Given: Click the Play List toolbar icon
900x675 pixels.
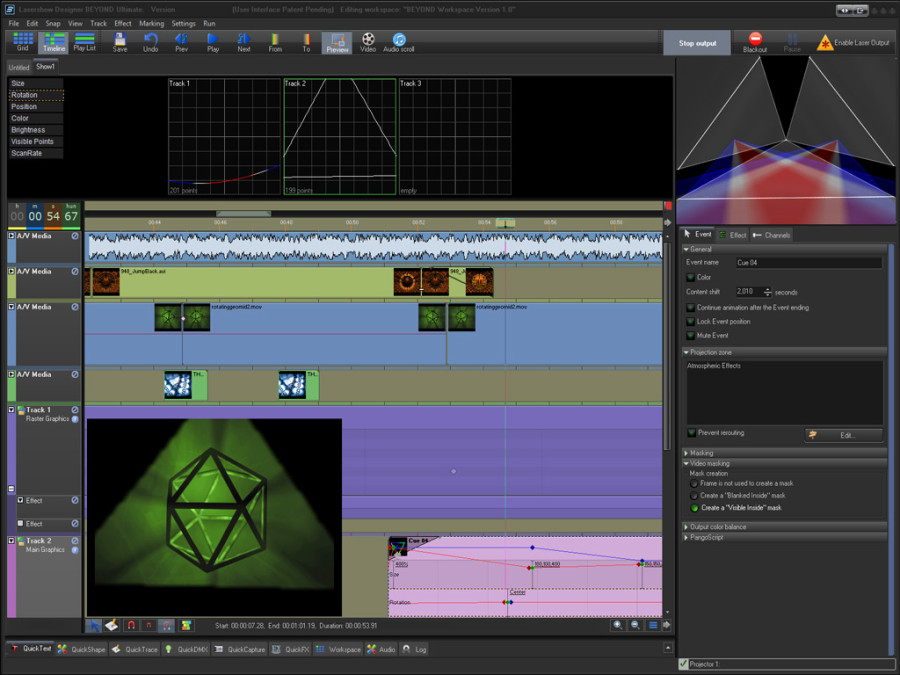Looking at the screenshot, I should pos(85,41).
